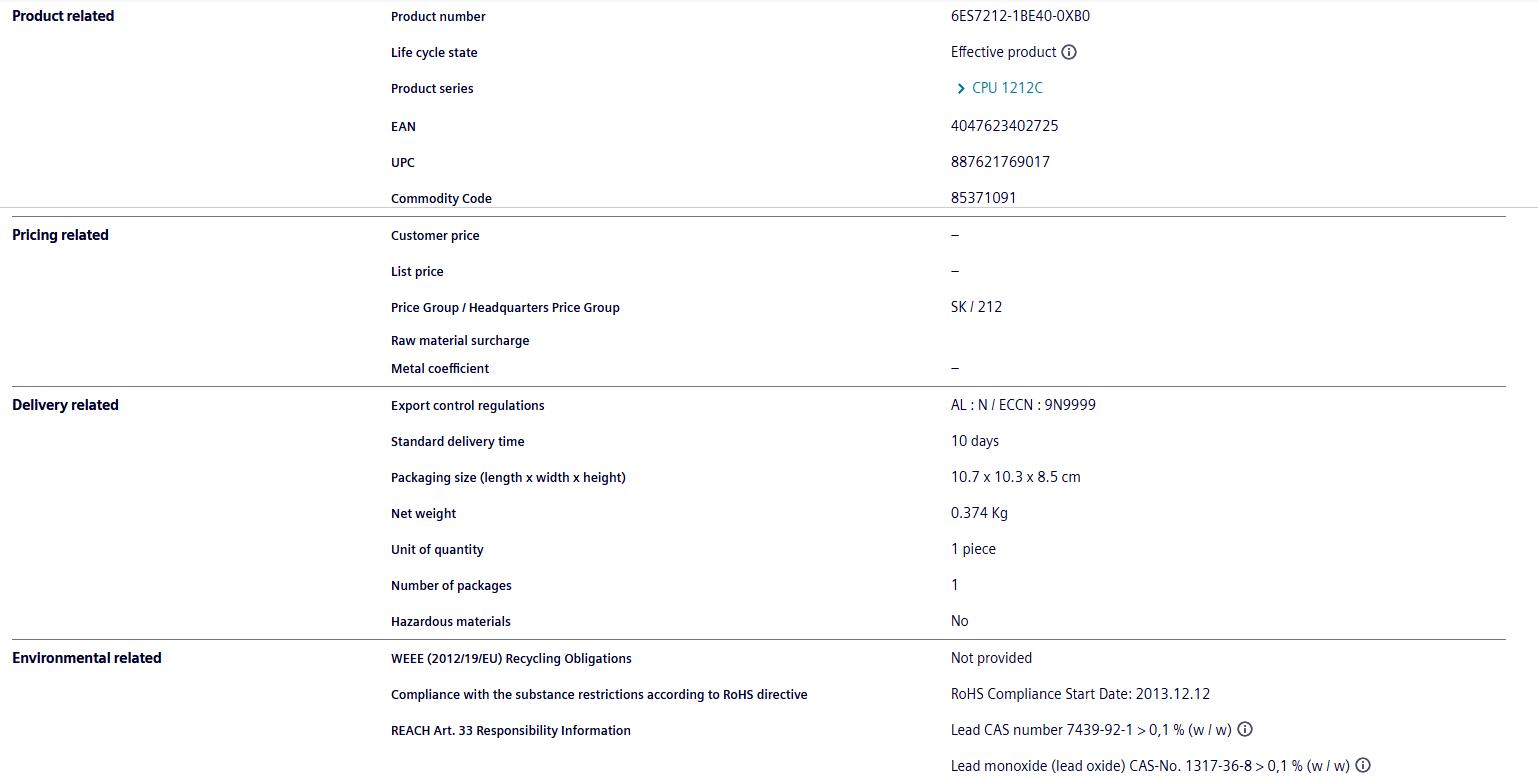Click packaging size value 10.7 x 10.3 x 8.5 cm
This screenshot has height=779, width=1538.
(1015, 477)
